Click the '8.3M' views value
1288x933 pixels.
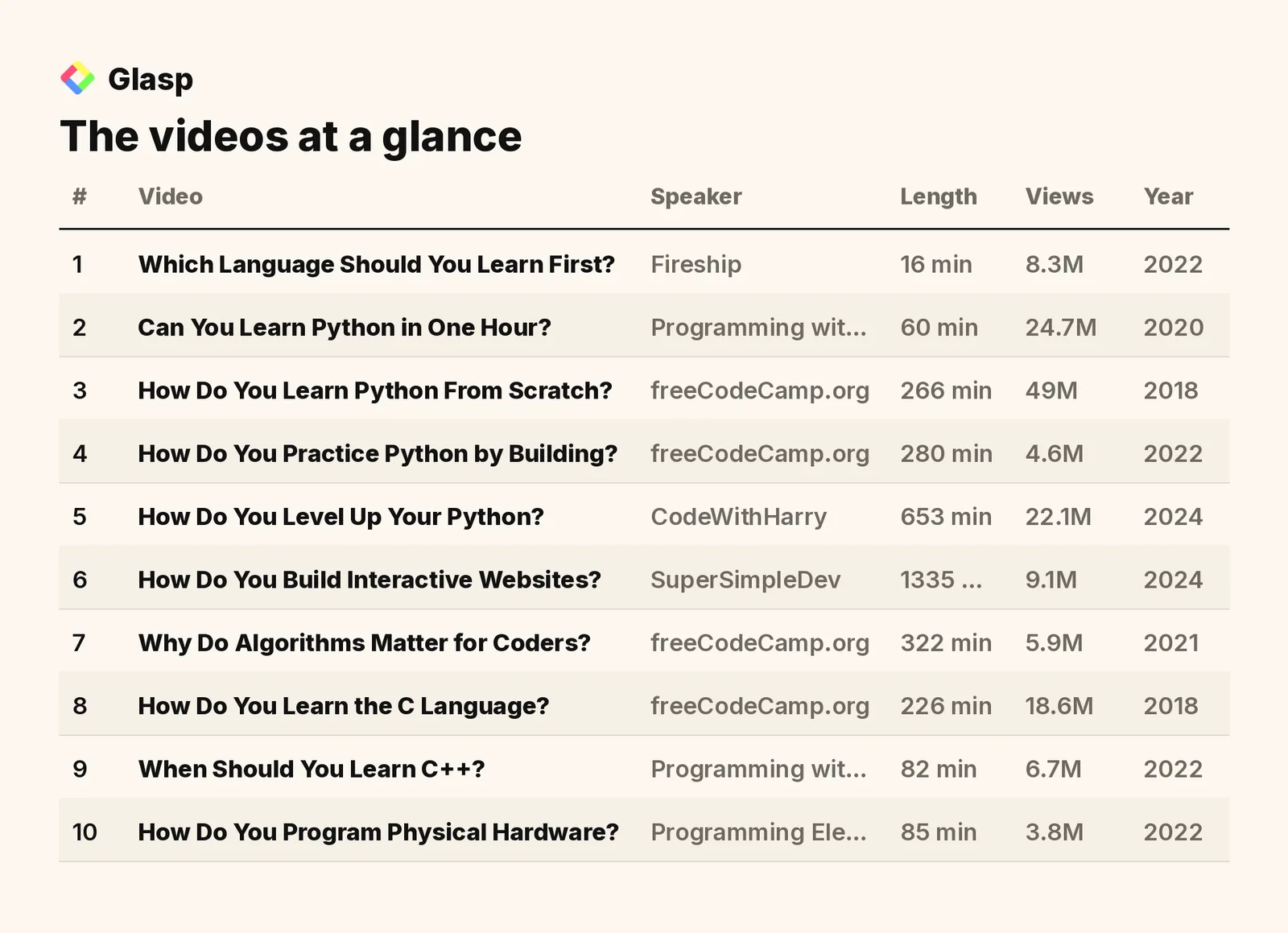pyautogui.click(x=1055, y=264)
